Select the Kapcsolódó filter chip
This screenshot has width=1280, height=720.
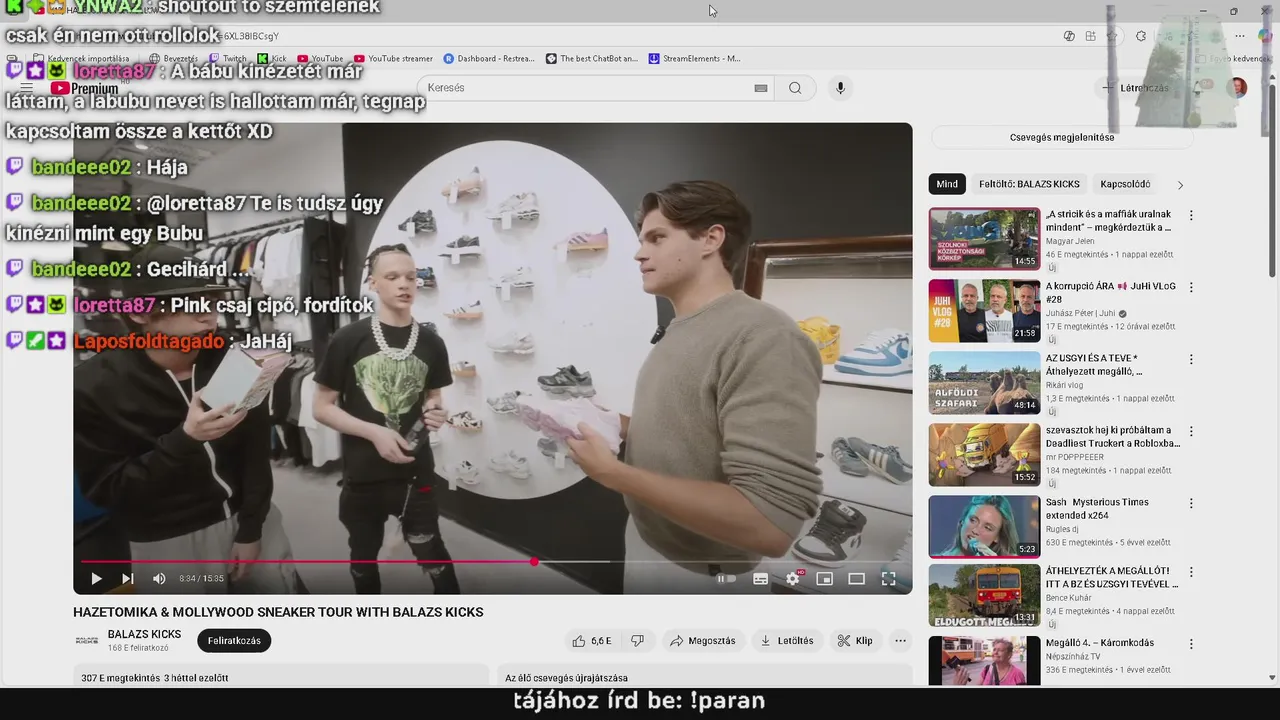pos(1125,184)
